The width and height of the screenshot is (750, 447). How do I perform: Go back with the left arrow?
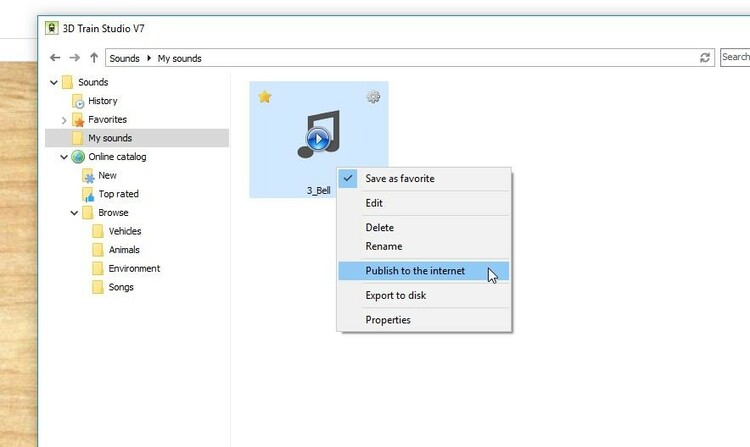(55, 58)
